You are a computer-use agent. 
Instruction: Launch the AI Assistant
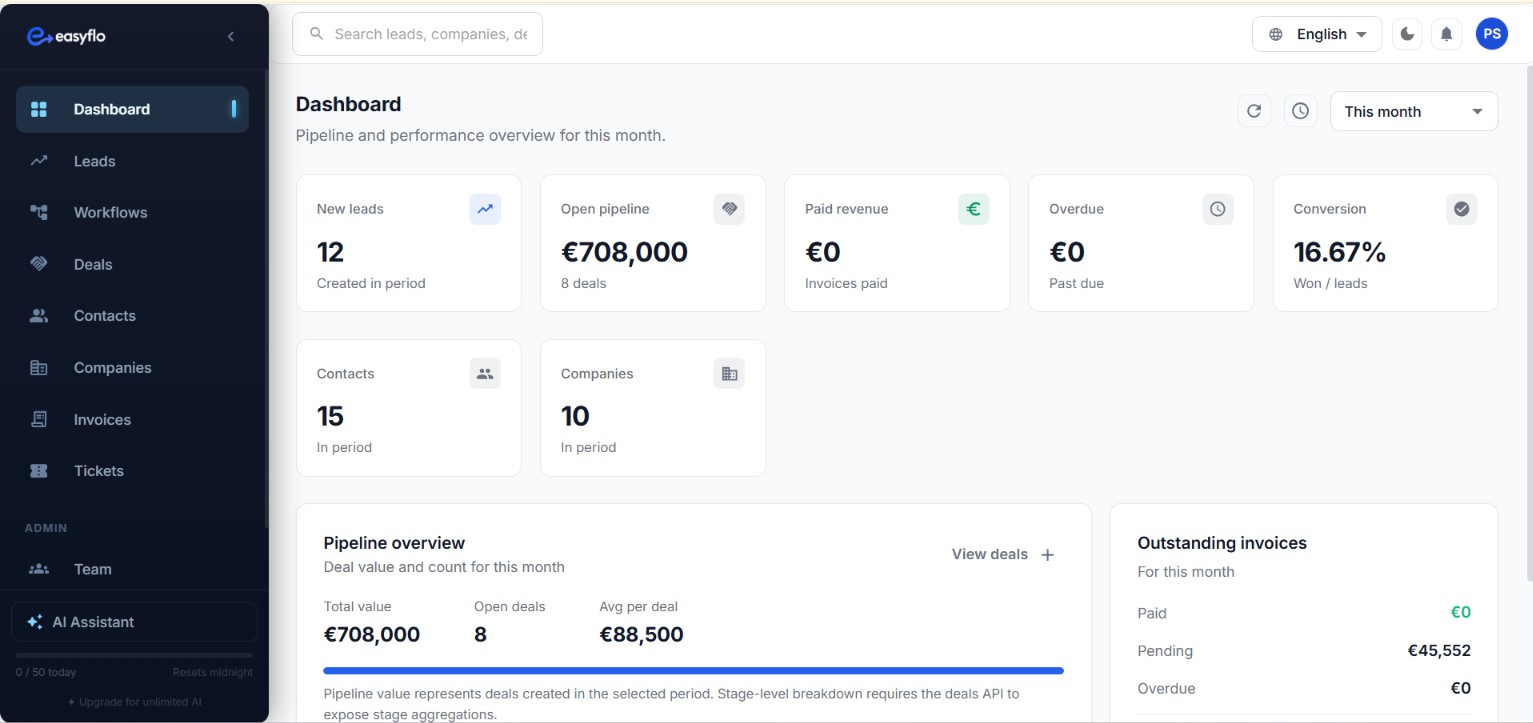(134, 622)
